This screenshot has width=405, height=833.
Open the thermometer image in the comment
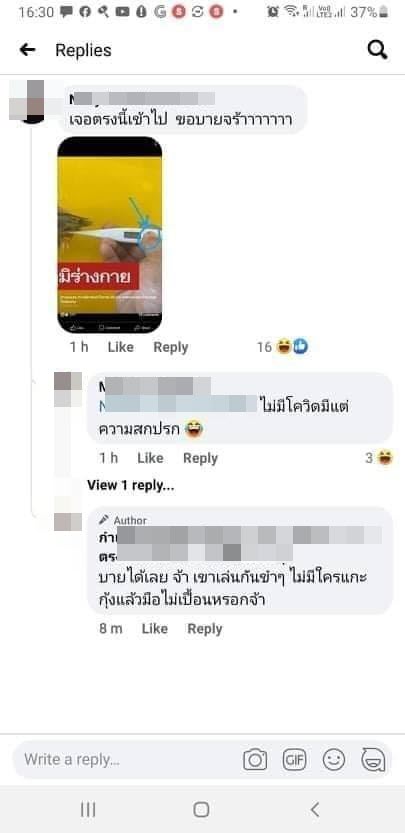pyautogui.click(x=109, y=235)
